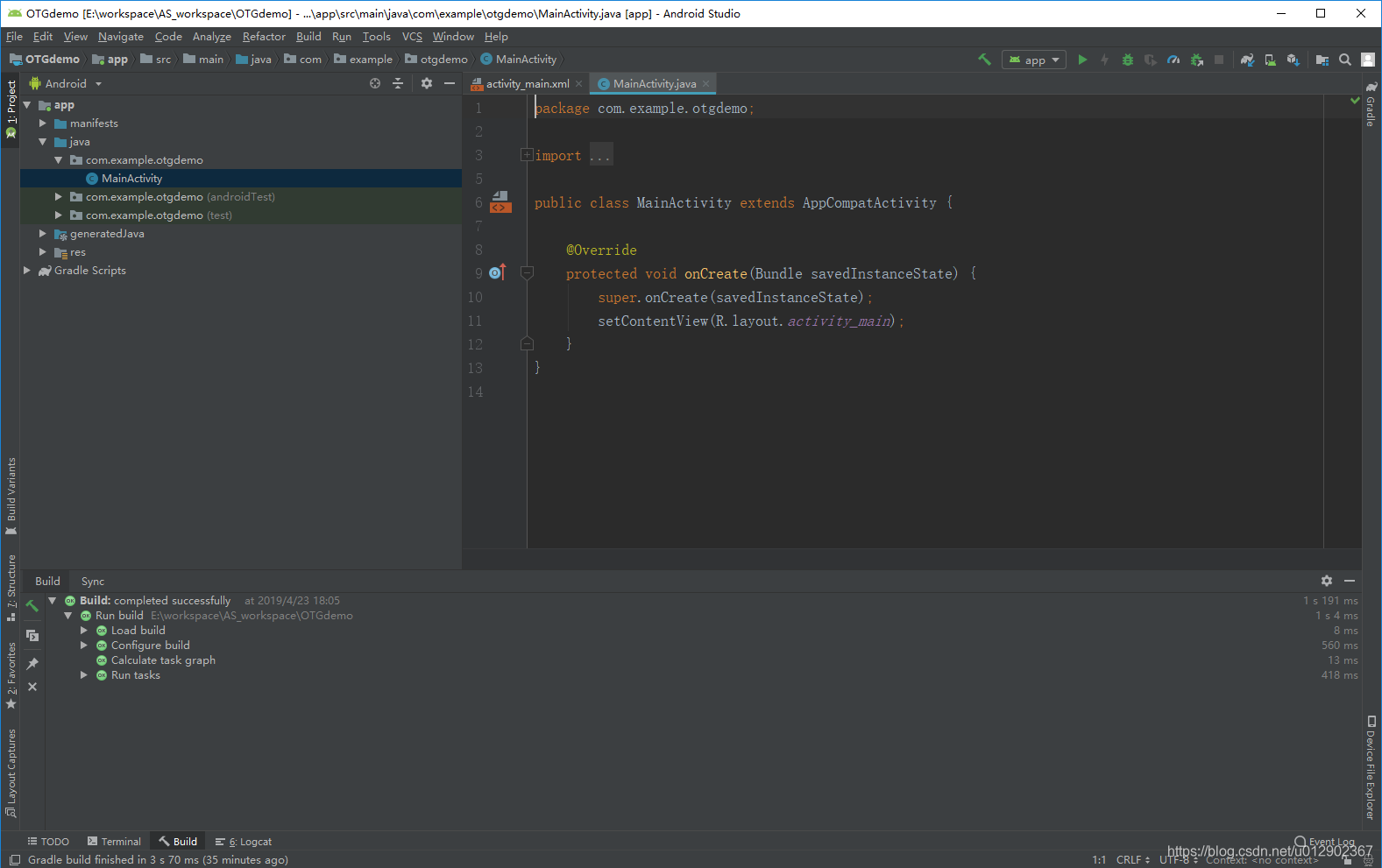Expand the manifests folder
The height and width of the screenshot is (868, 1382).
click(x=43, y=123)
